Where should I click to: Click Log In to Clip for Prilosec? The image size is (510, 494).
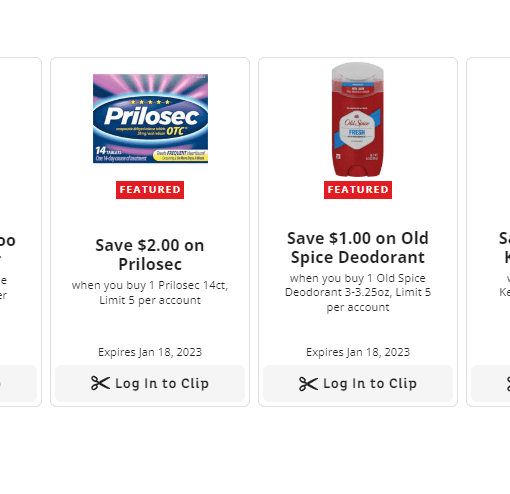point(150,383)
